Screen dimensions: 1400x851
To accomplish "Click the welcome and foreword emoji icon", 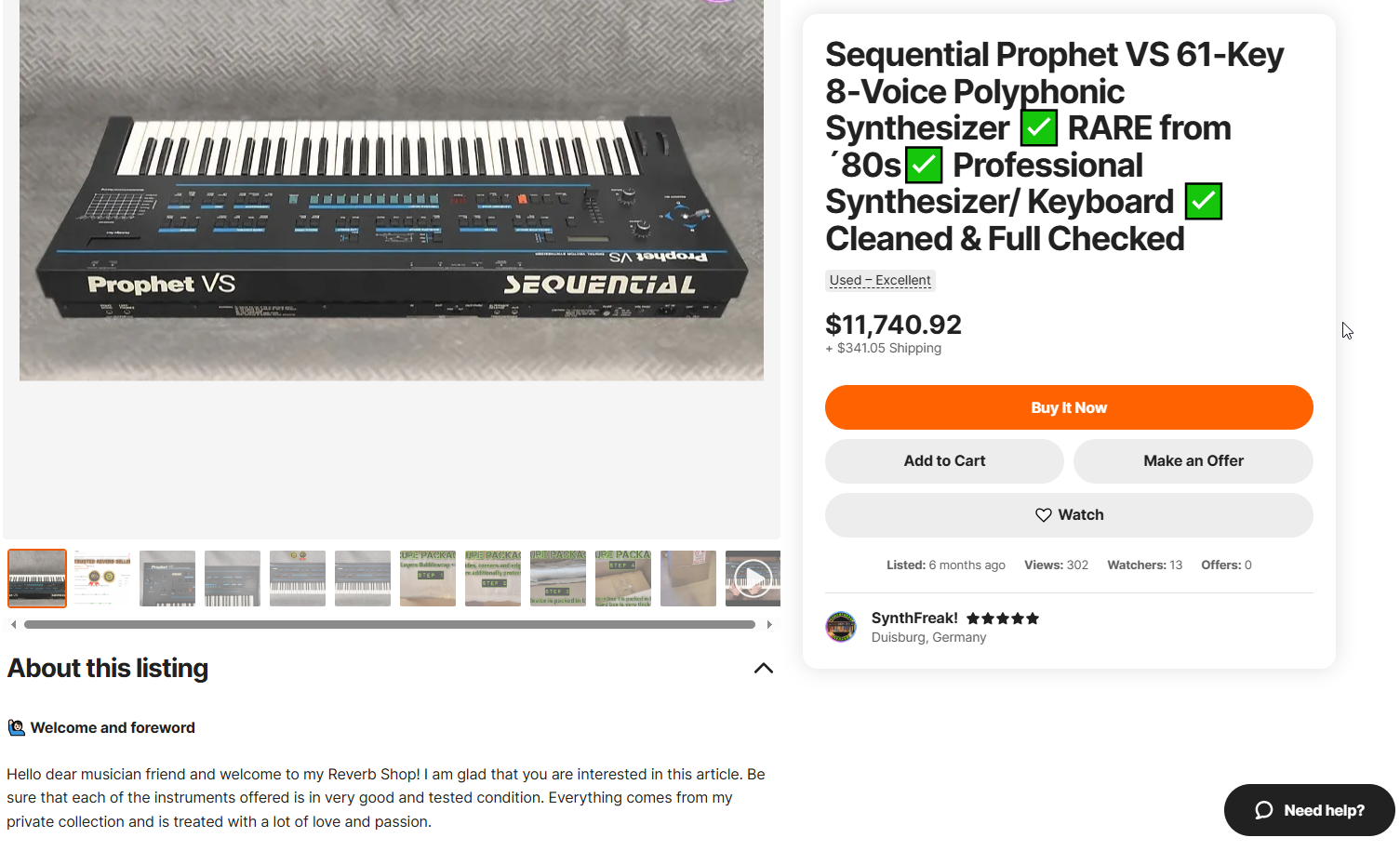I will [x=17, y=727].
